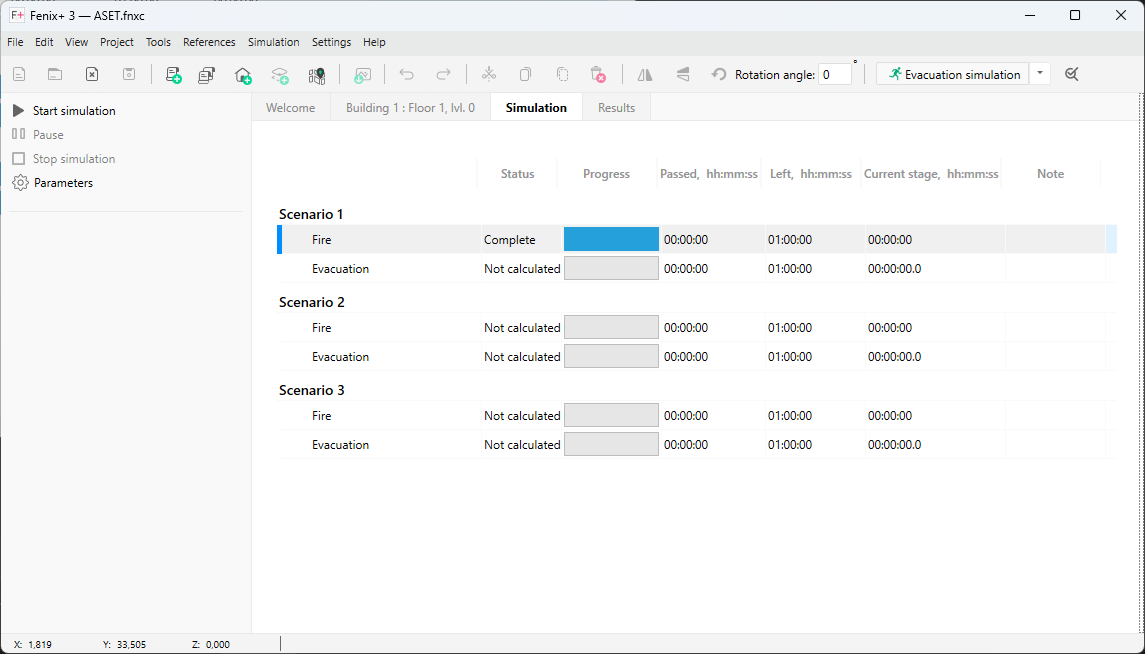This screenshot has width=1145, height=654.
Task: Open the Simulation menu
Action: (x=273, y=42)
